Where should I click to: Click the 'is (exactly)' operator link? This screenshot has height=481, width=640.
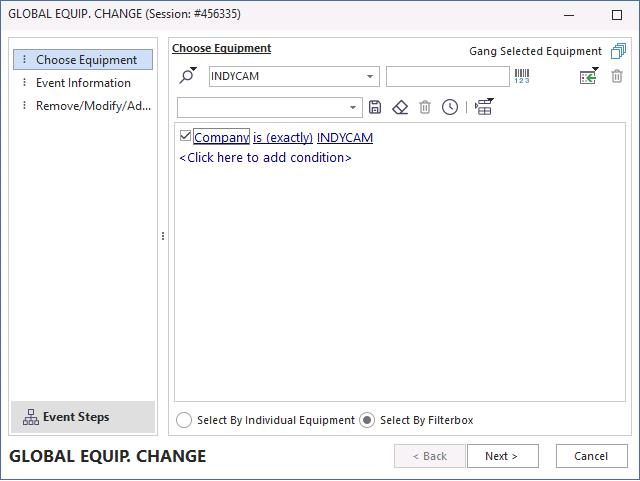[283, 138]
